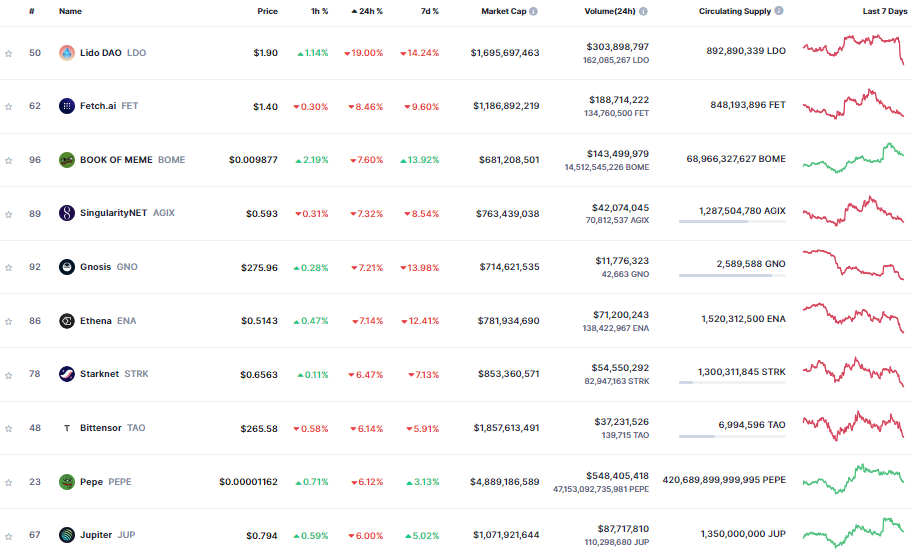
Task: Sort by Circulating Supply column header
Action: 735,11
